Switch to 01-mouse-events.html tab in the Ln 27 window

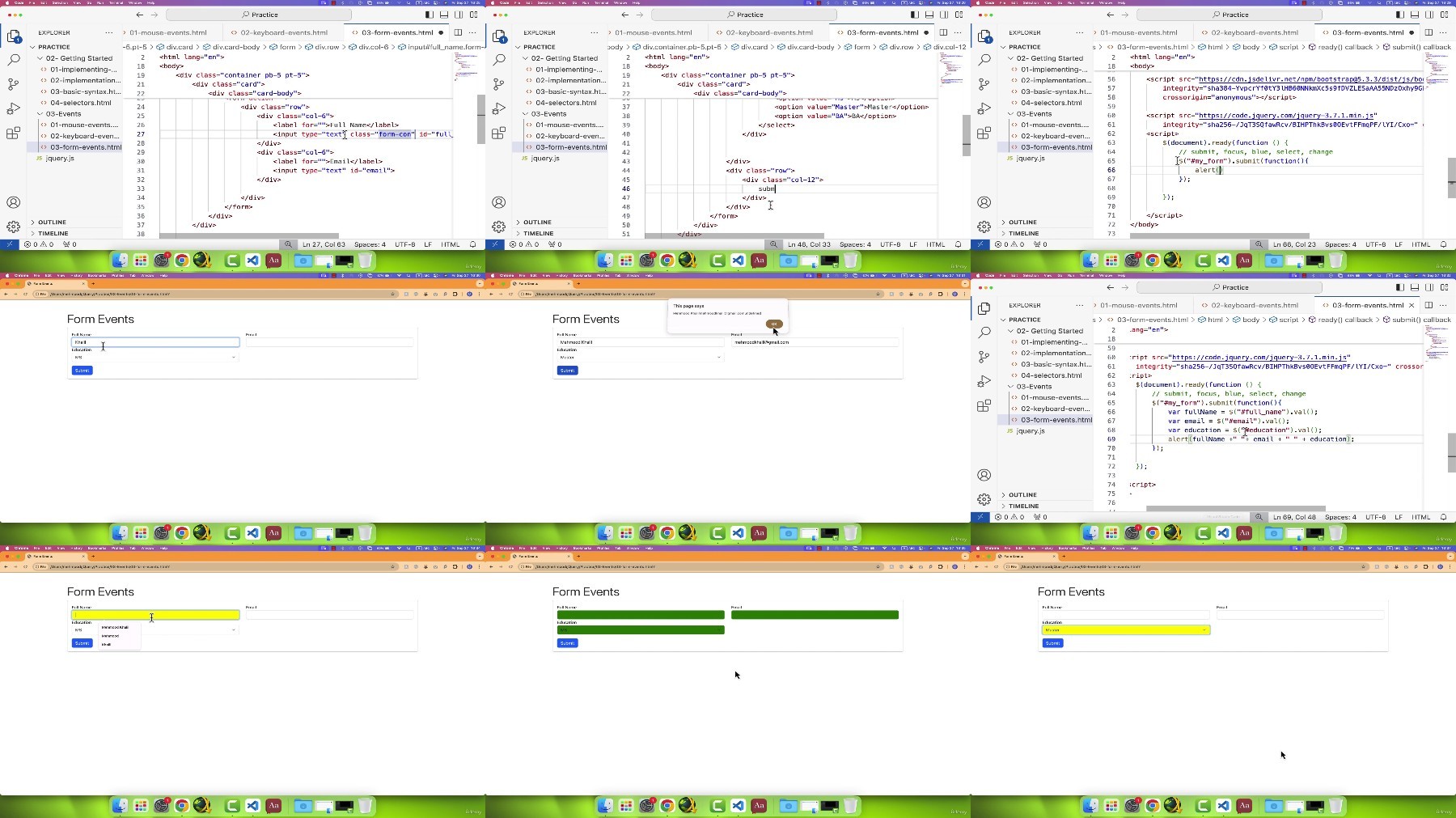tap(167, 32)
